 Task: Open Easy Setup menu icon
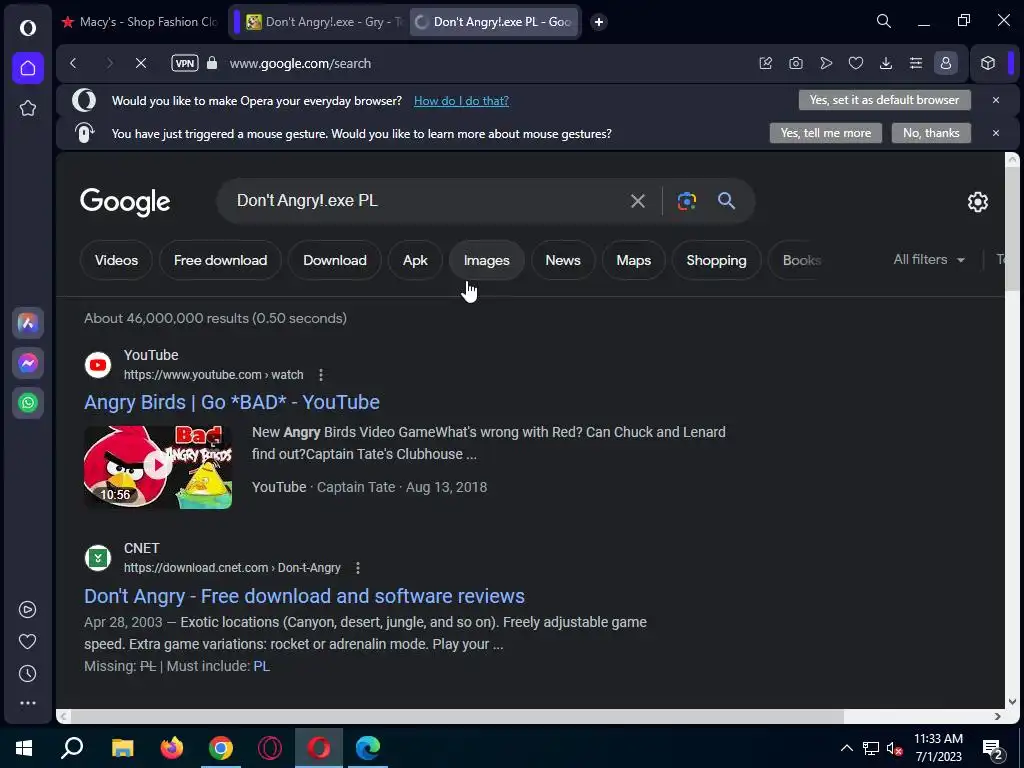(x=916, y=63)
